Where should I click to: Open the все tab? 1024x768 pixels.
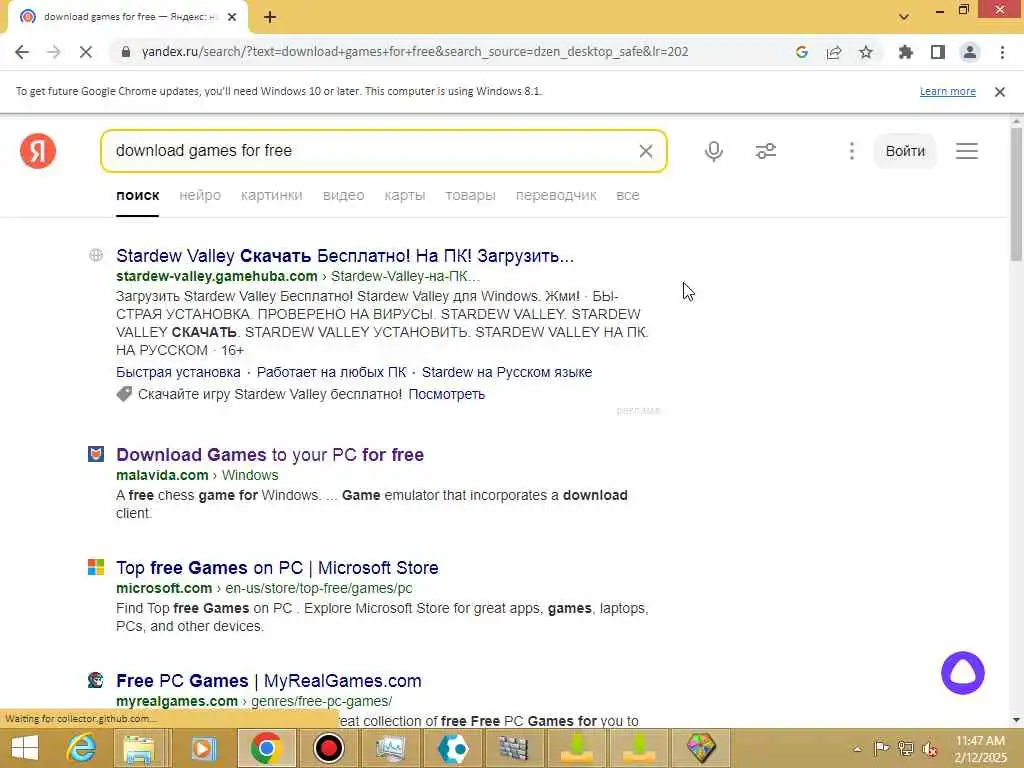(628, 195)
